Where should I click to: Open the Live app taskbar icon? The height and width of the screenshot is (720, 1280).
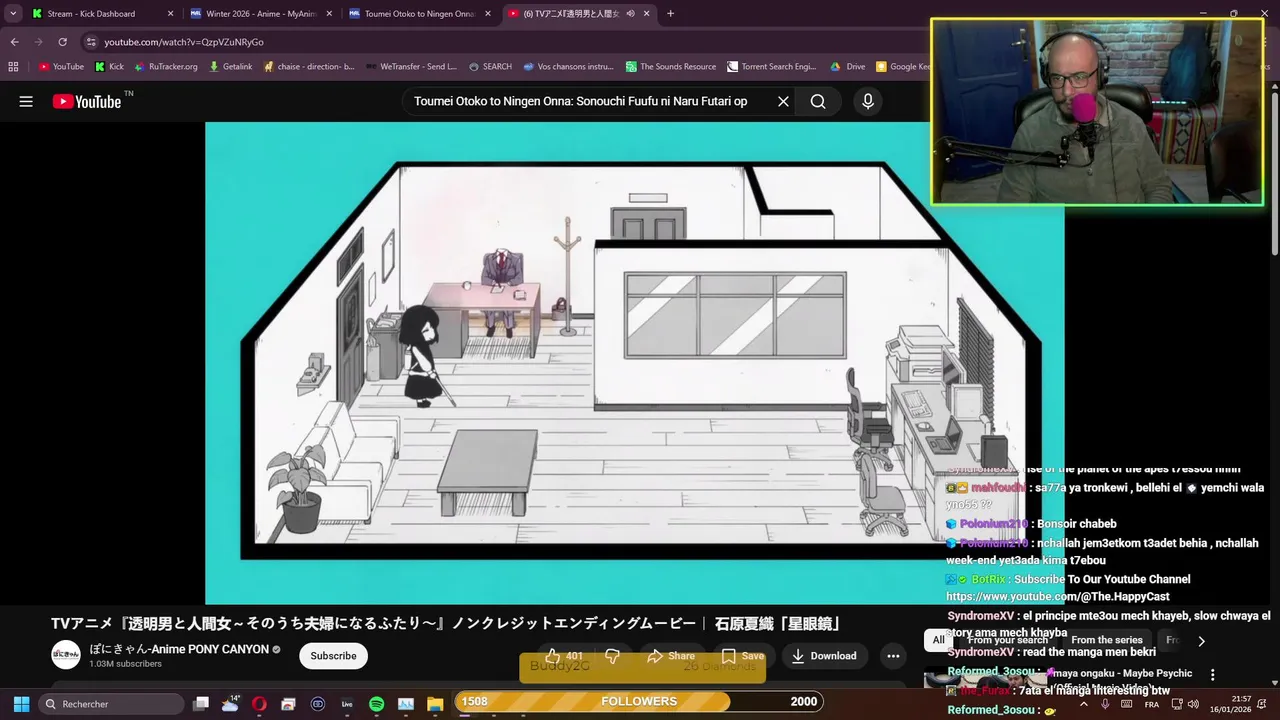(347, 703)
